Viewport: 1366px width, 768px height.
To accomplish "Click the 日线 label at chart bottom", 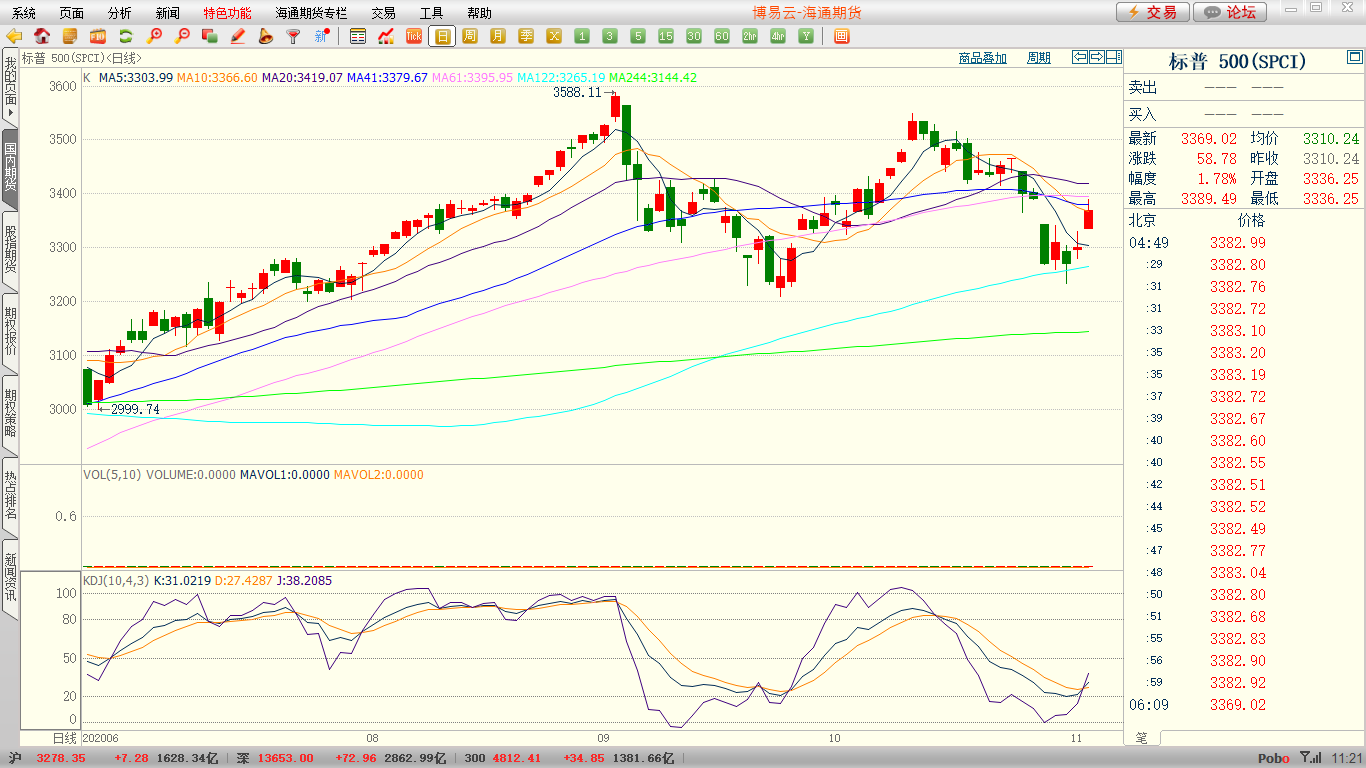I will click(x=64, y=738).
